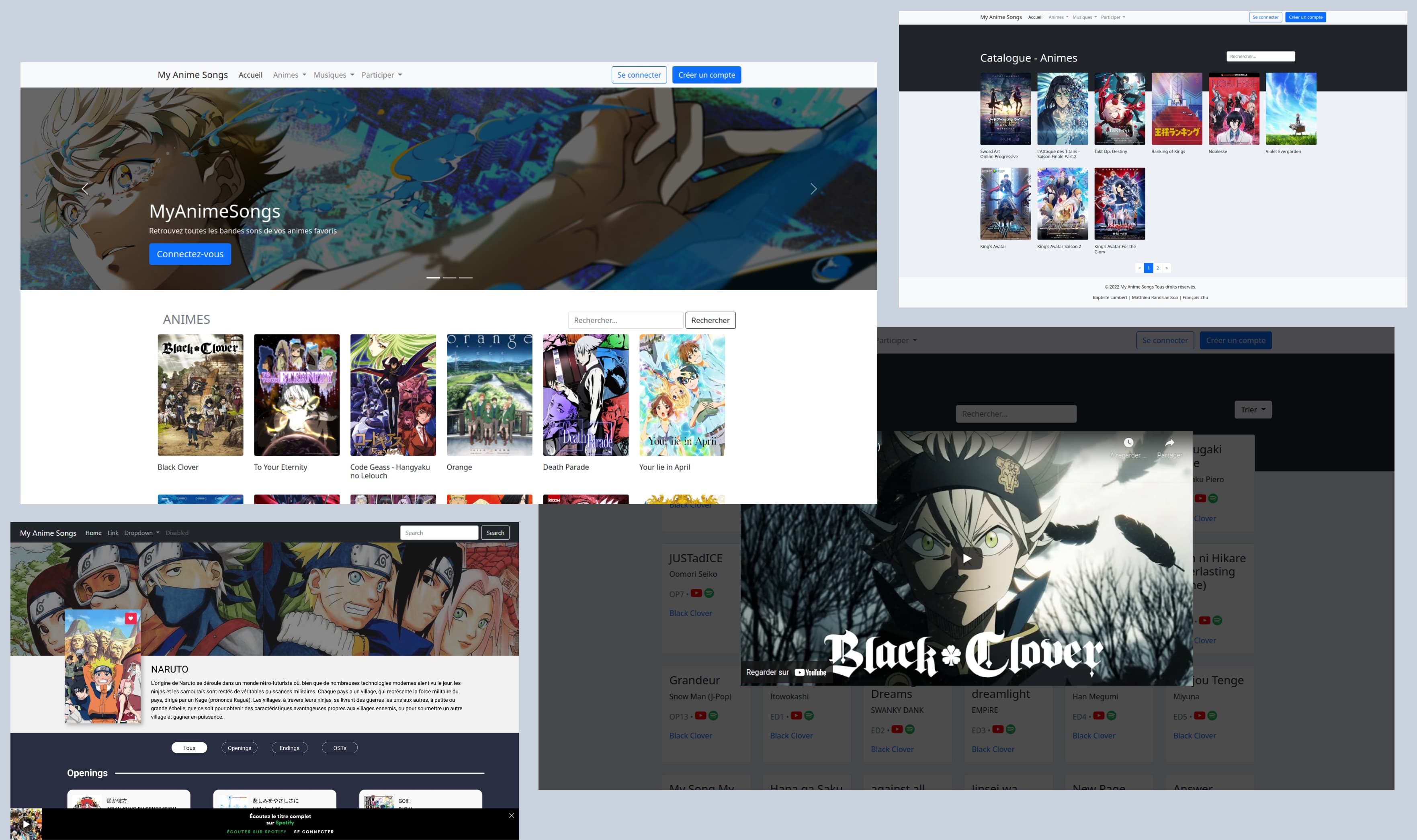This screenshot has height=840, width=1417.
Task: Open the Trier sort dropdown
Action: [x=1253, y=410]
